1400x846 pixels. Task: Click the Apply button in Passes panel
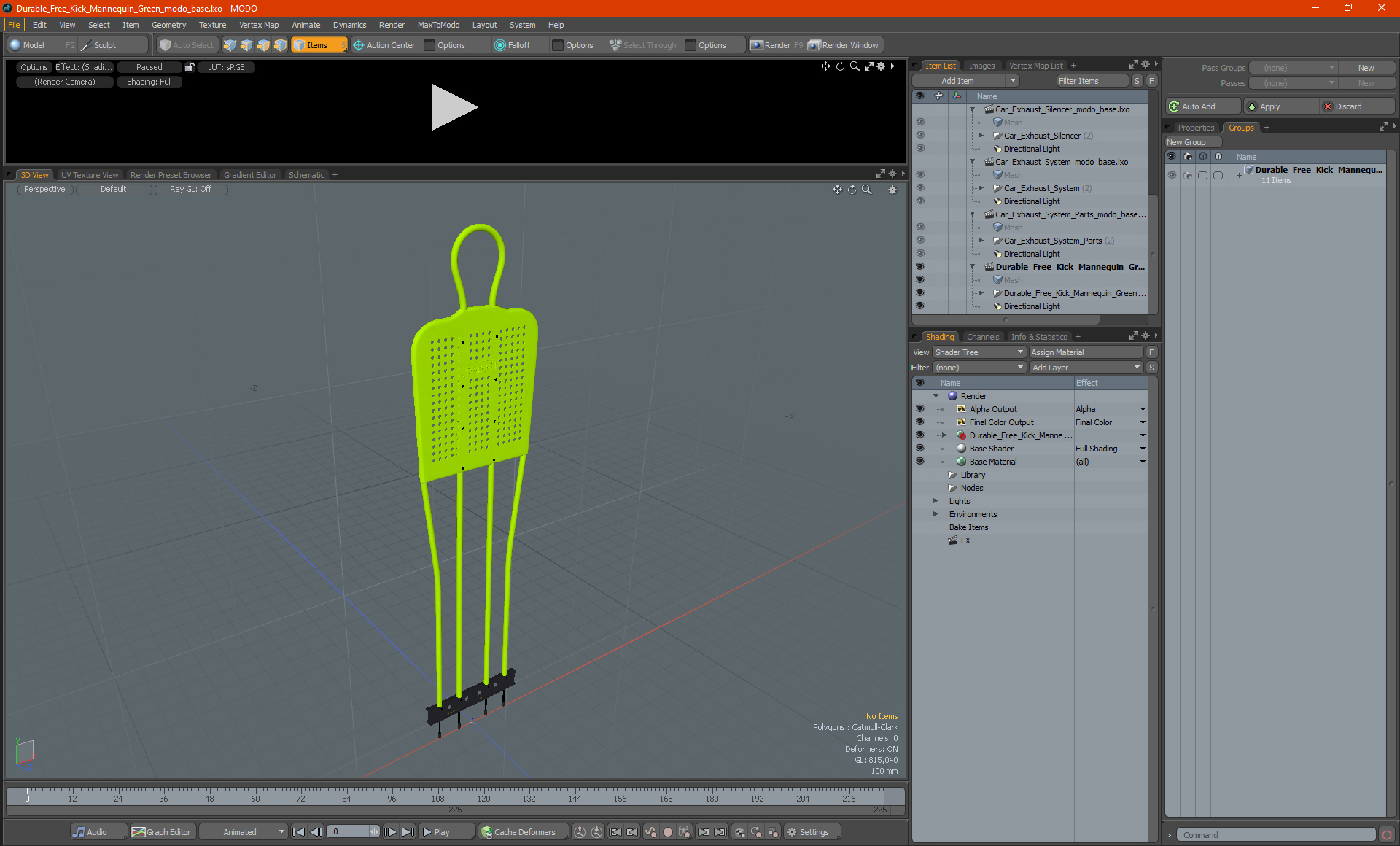(1280, 106)
